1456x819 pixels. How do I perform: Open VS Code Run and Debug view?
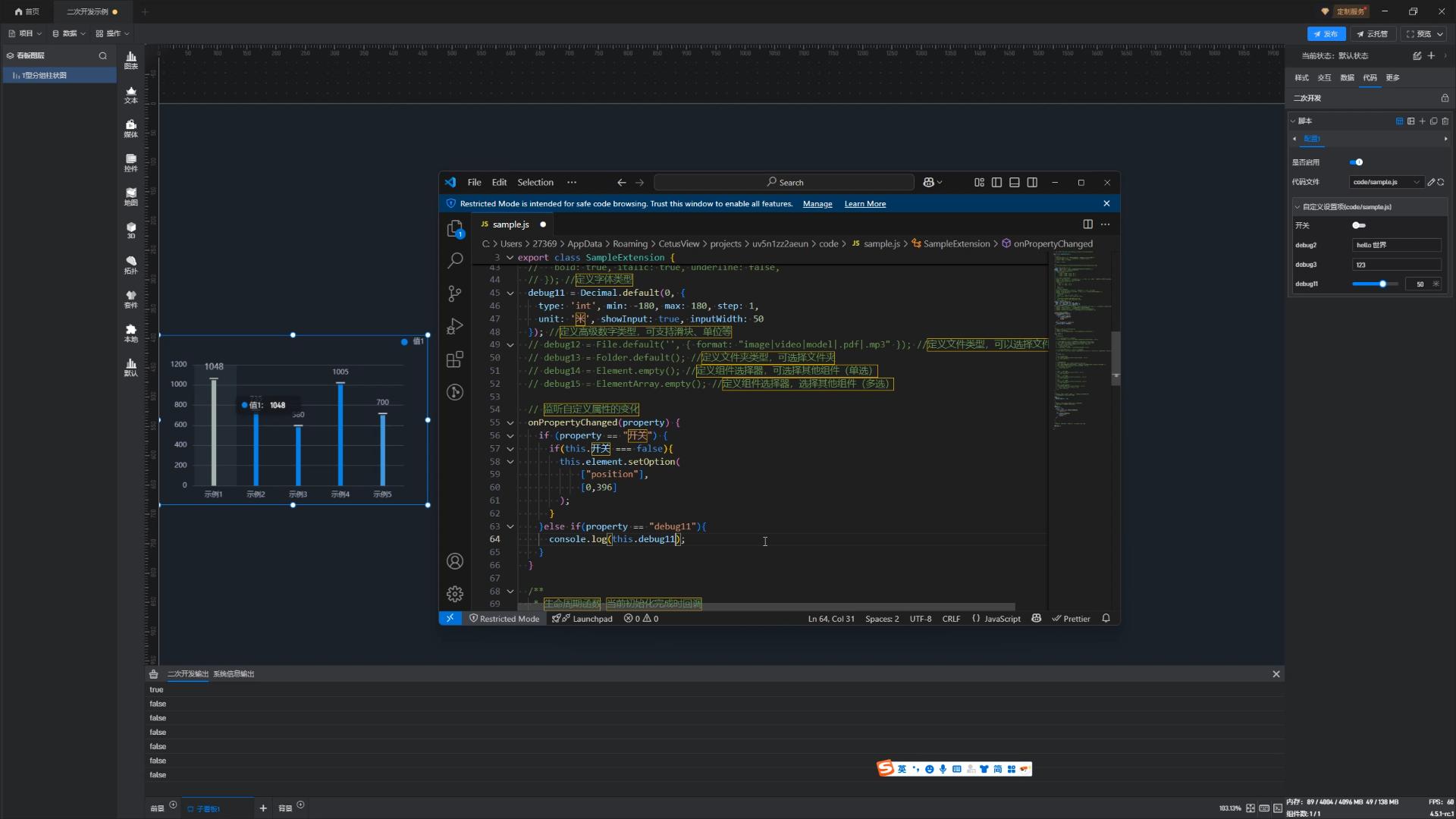[x=454, y=326]
